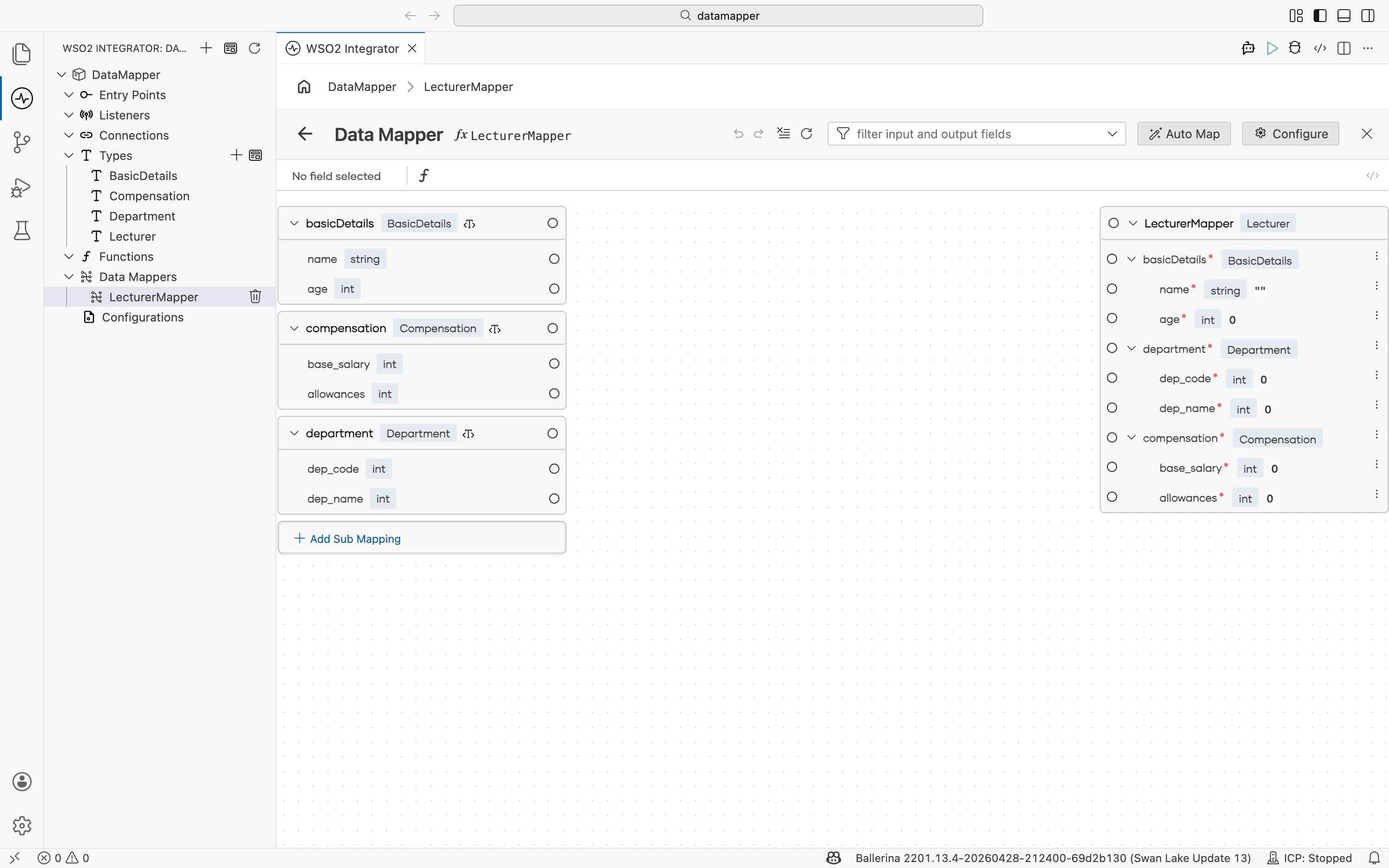Open Source Control view icon
1389x868 pixels.
coord(22,142)
